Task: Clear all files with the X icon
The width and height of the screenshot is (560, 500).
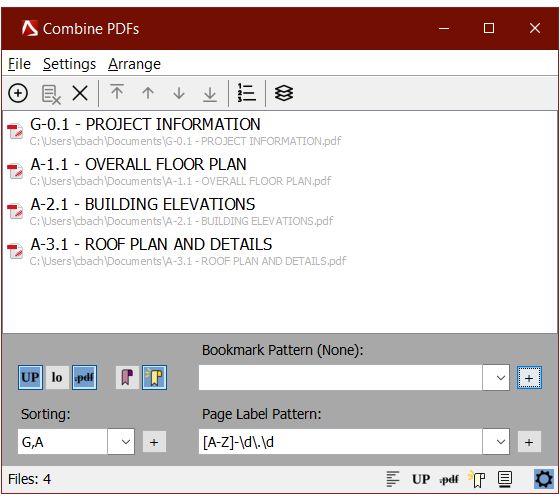Action: [80, 94]
